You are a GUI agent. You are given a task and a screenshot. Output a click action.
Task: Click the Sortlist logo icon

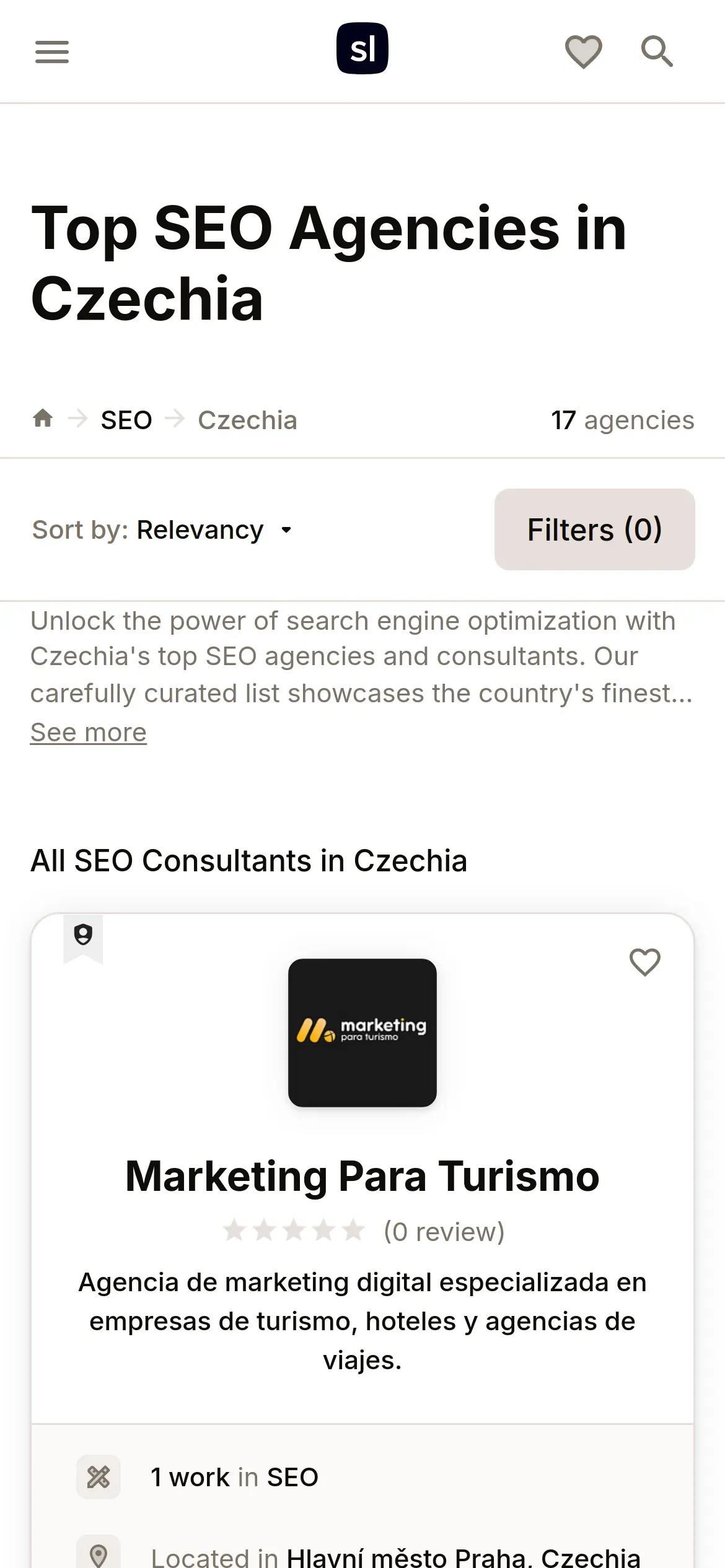click(362, 48)
